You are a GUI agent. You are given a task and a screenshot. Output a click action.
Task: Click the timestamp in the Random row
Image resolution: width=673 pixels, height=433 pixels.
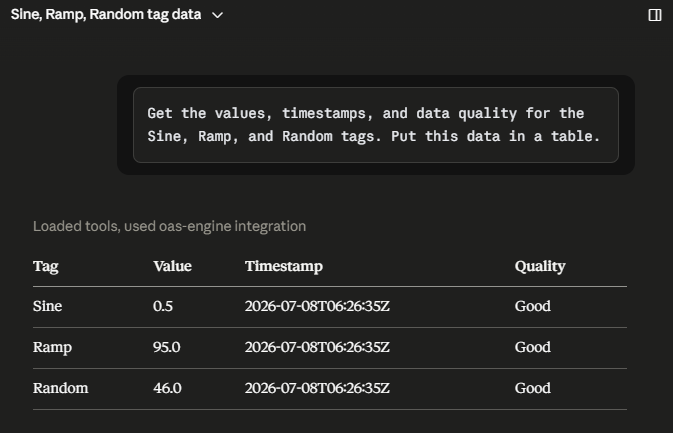click(317, 388)
